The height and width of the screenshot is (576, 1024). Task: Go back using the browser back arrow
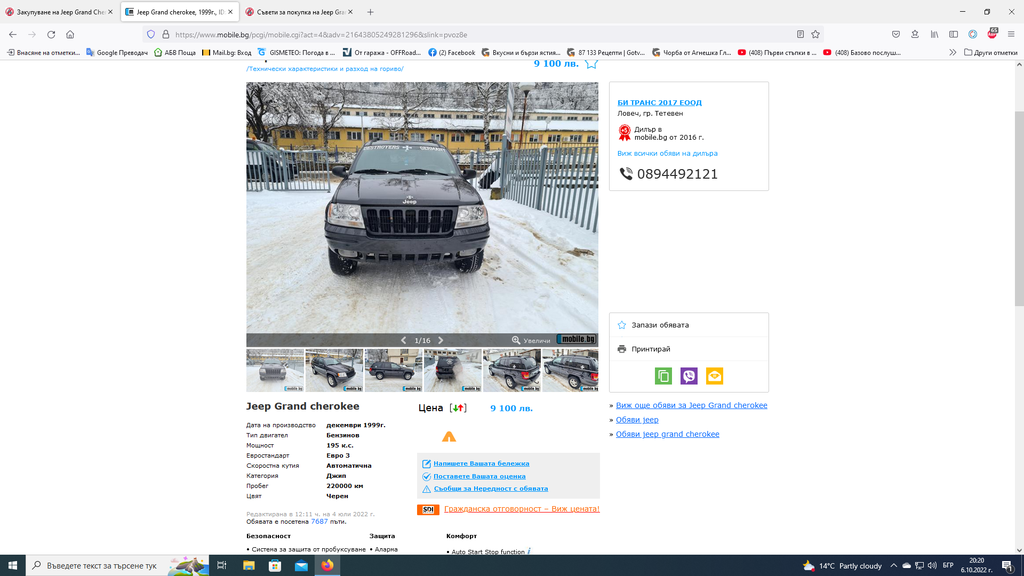pyautogui.click(x=13, y=35)
